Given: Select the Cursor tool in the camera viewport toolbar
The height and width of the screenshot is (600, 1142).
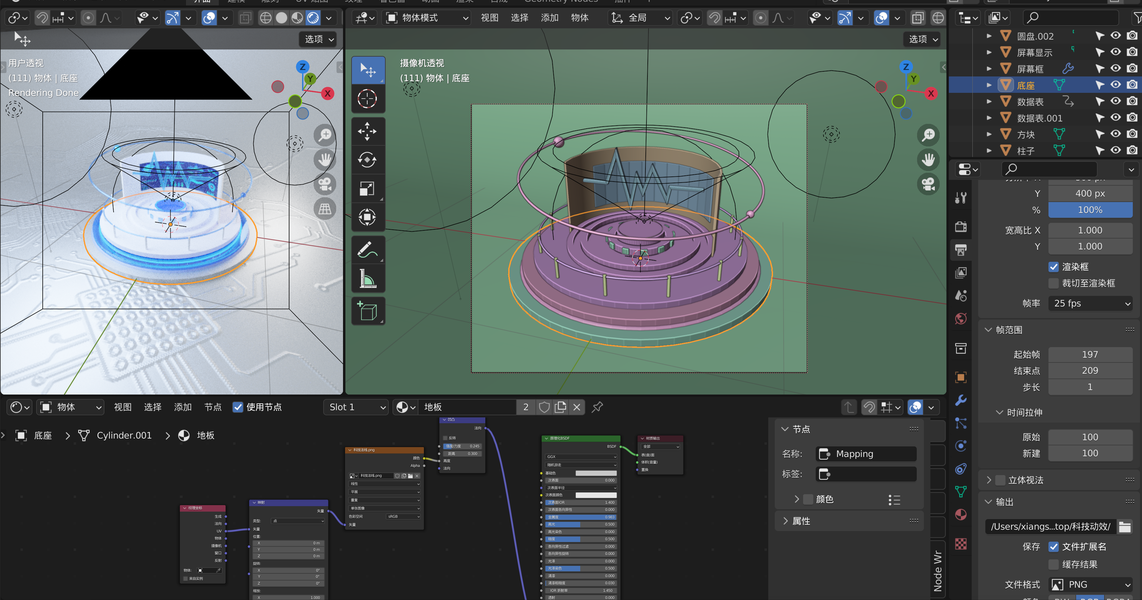Looking at the screenshot, I should (x=368, y=98).
